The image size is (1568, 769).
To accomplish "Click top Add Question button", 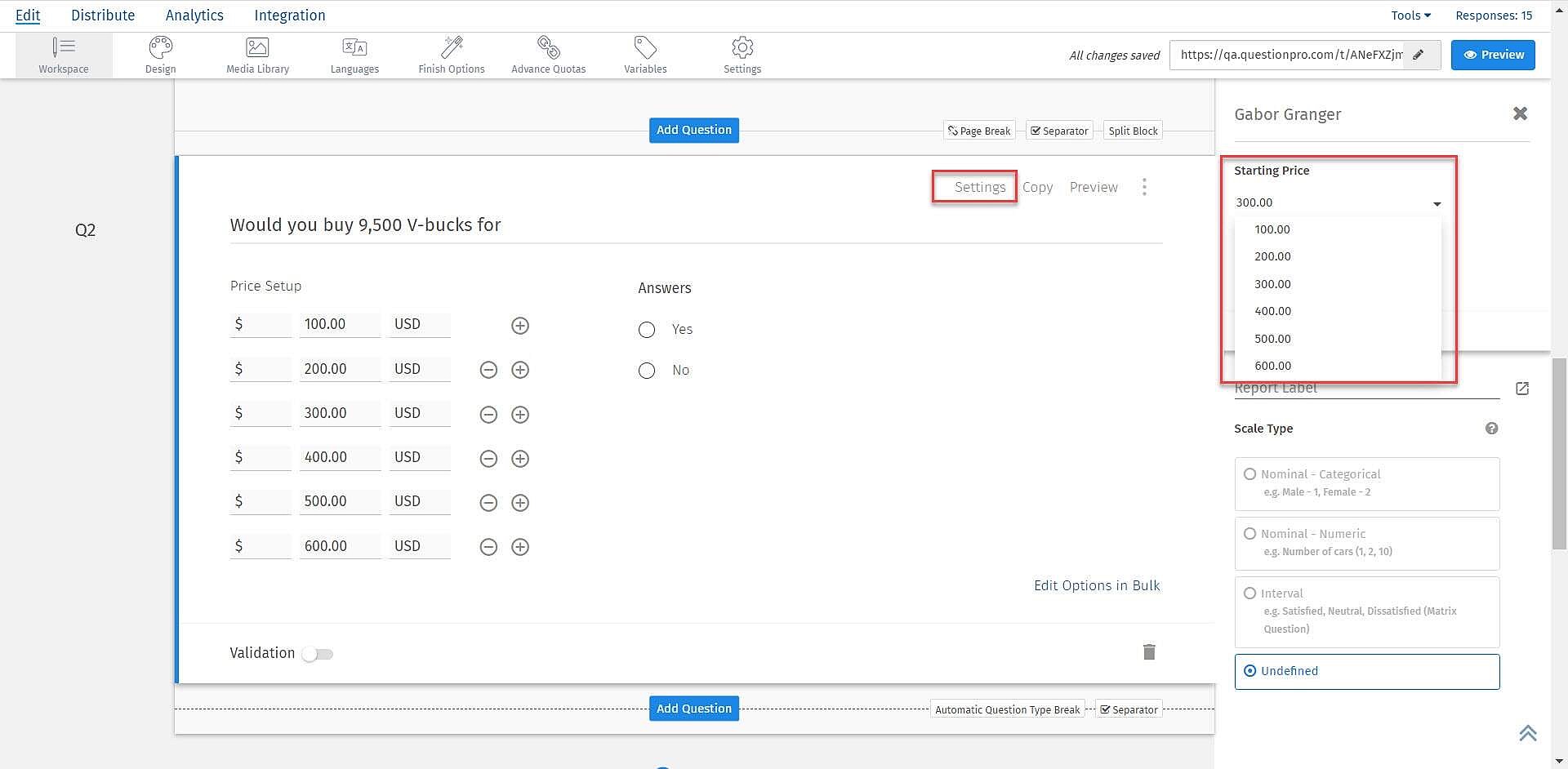I will (694, 130).
